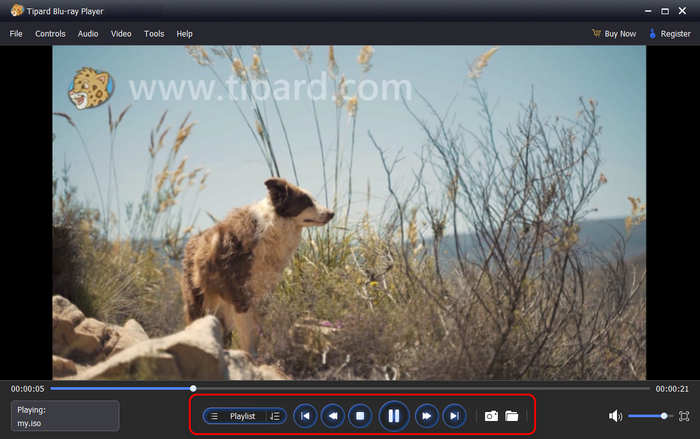This screenshot has height=439, width=700.
Task: Open the Help menu
Action: [184, 33]
